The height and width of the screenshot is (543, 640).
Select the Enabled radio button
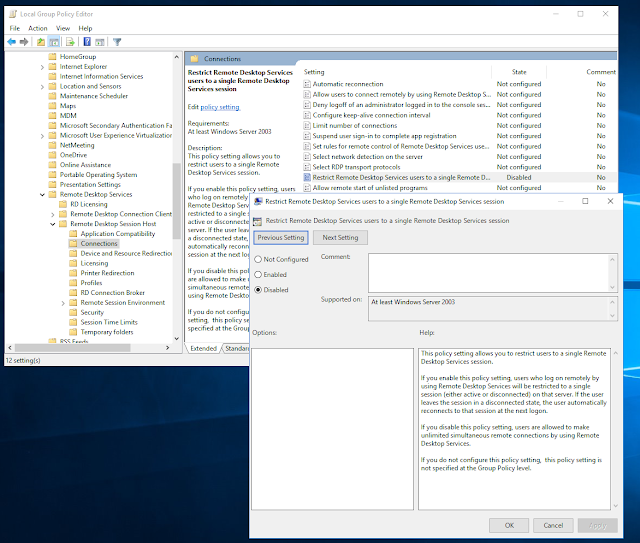click(x=258, y=275)
